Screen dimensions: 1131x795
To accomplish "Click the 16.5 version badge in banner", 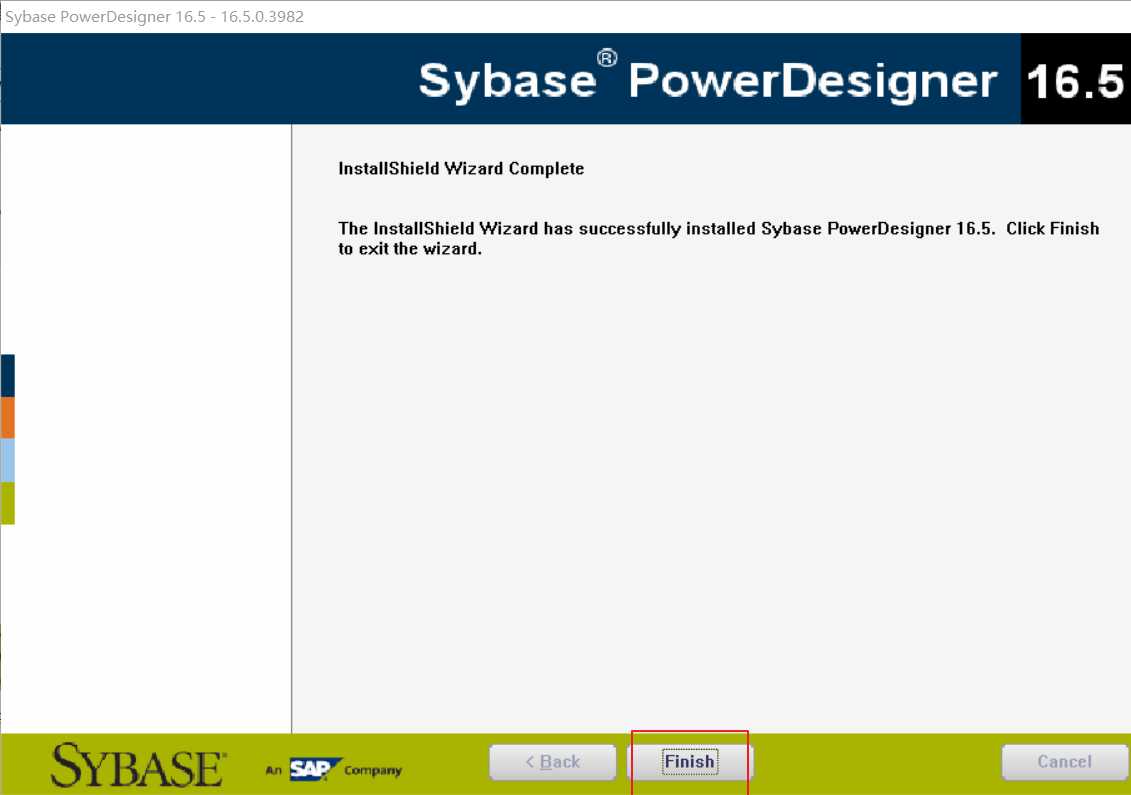I will 1075,79.
